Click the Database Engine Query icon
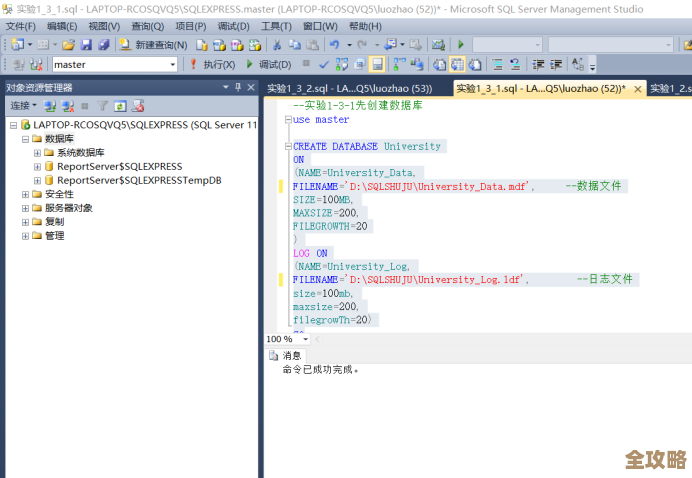692x478 pixels. (x=202, y=45)
